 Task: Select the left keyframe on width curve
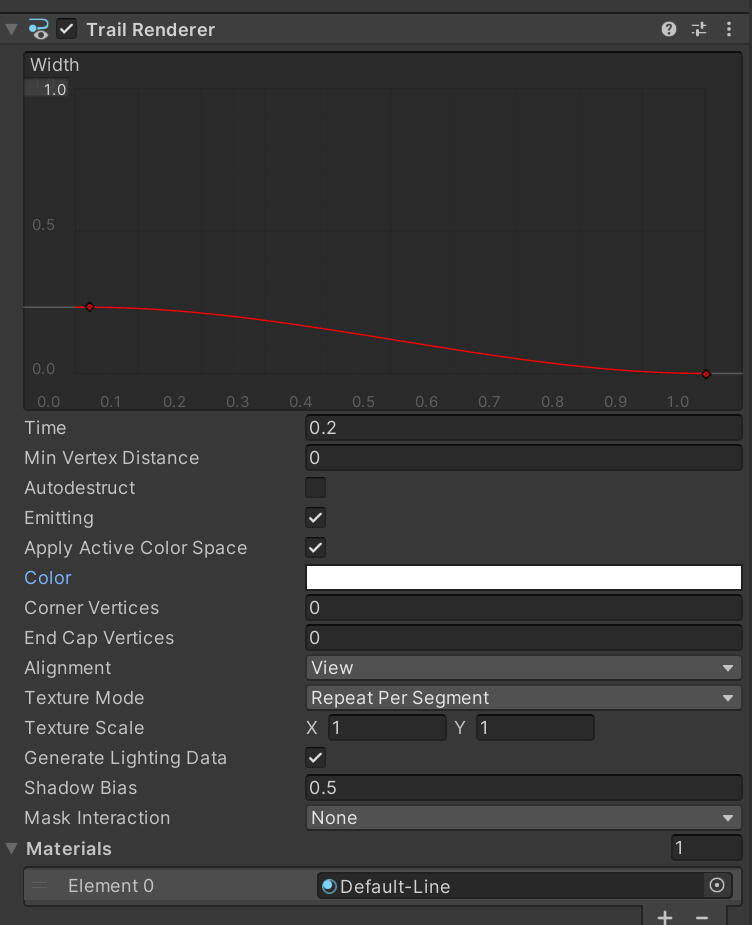pyautogui.click(x=89, y=307)
